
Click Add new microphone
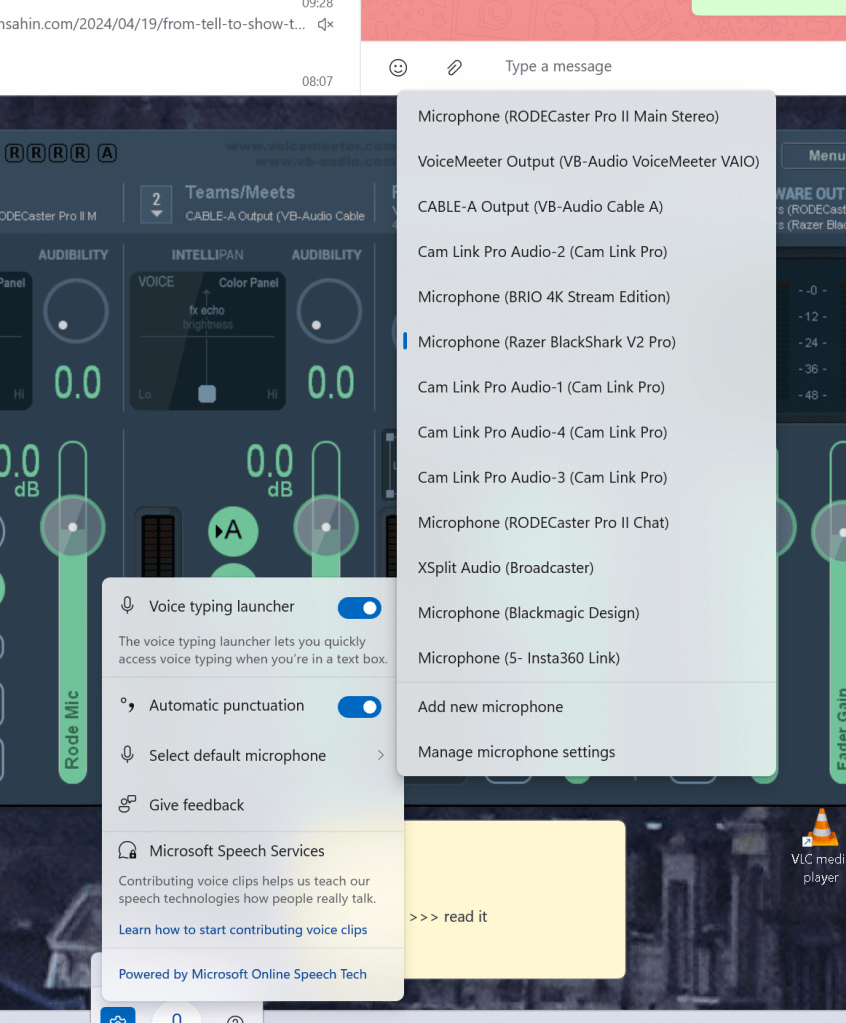586,707
